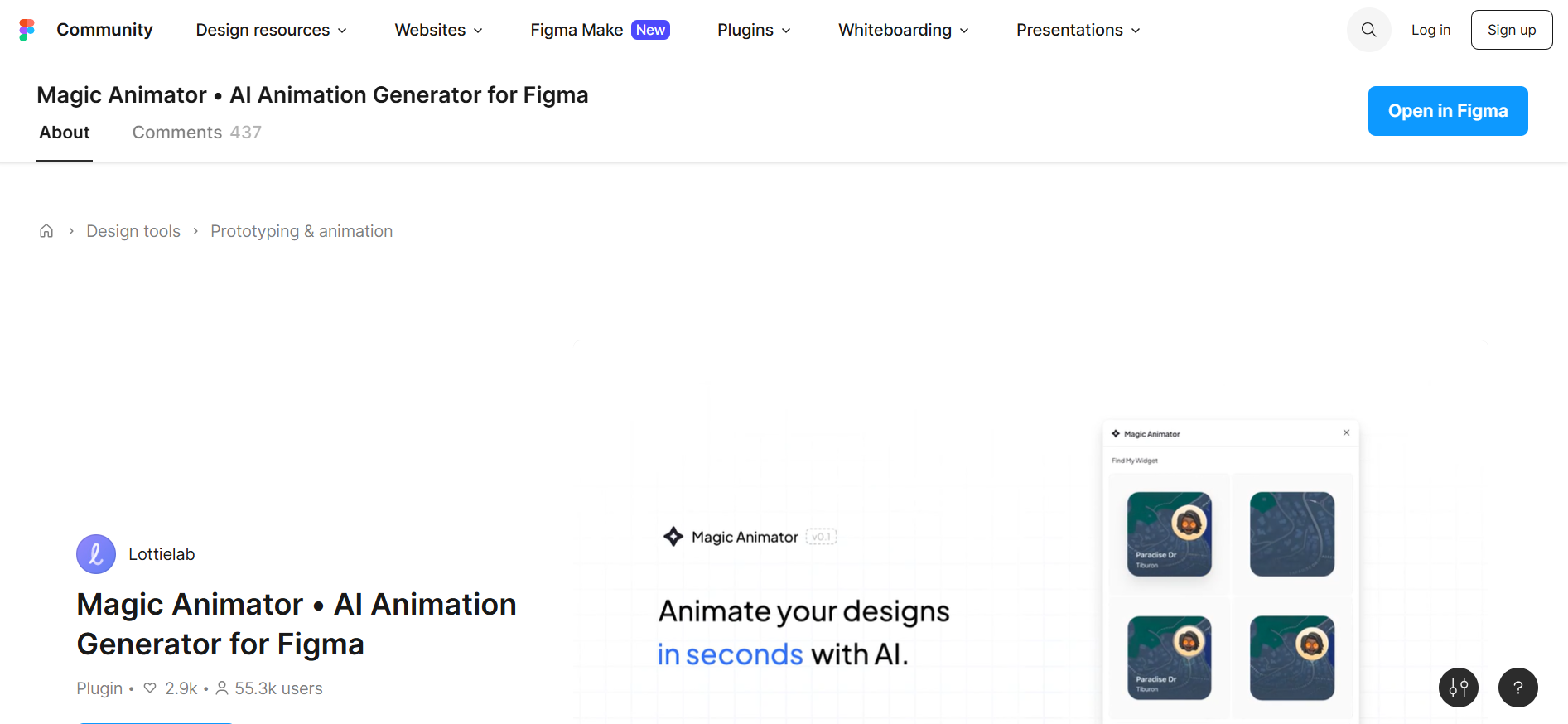Click the top-left Paradise Dr preview thumbnail
Image resolution: width=1568 pixels, height=724 pixels.
click(1169, 534)
